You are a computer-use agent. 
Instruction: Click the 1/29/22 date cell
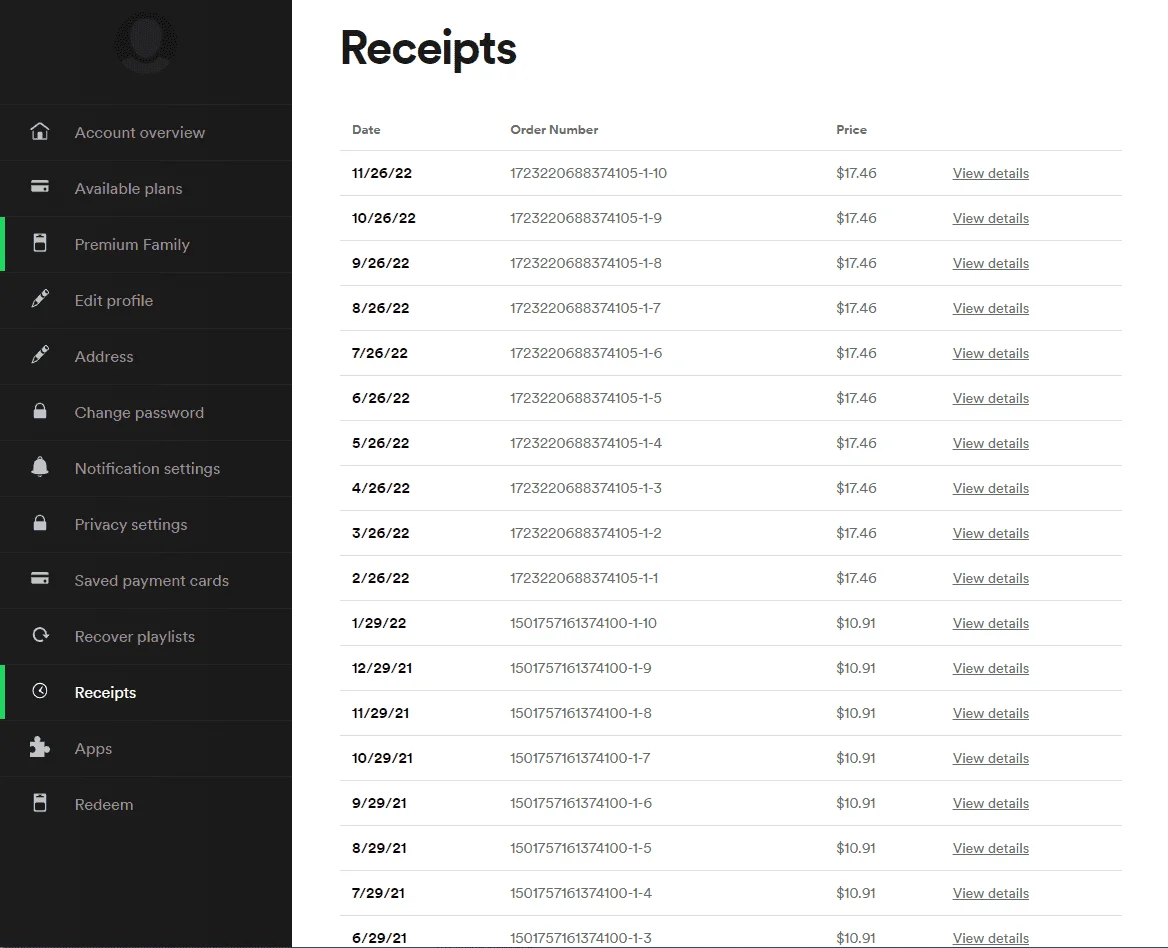[x=378, y=623]
